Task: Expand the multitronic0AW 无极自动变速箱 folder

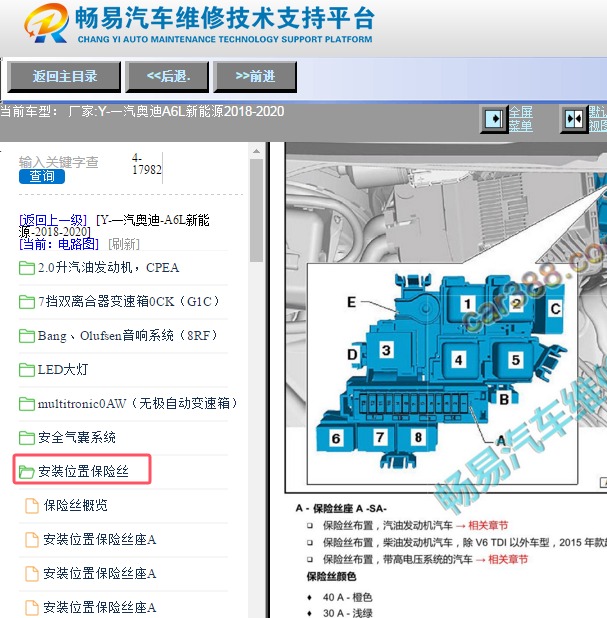Action: click(x=138, y=403)
